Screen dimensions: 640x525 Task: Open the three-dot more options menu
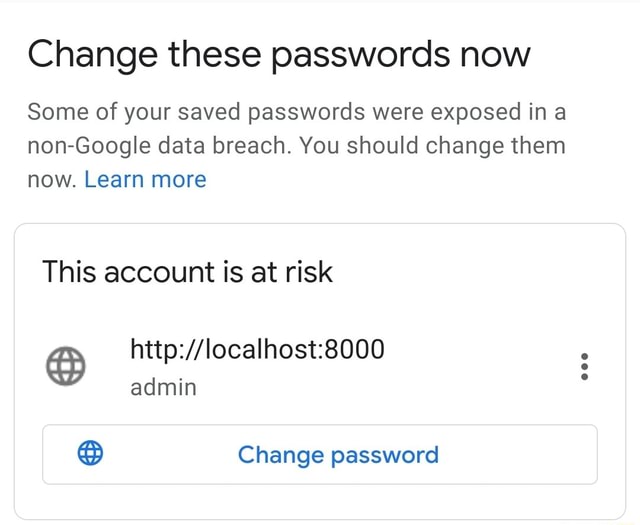coord(584,368)
